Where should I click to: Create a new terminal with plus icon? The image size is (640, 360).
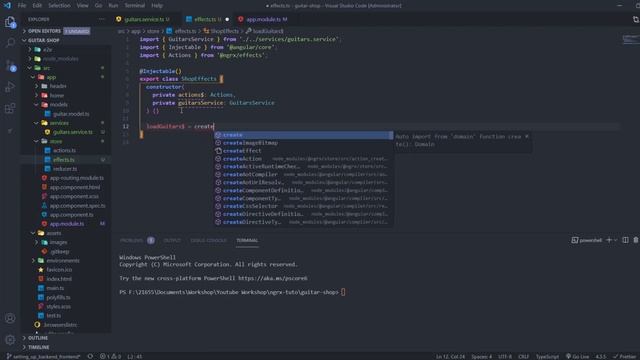pos(609,240)
